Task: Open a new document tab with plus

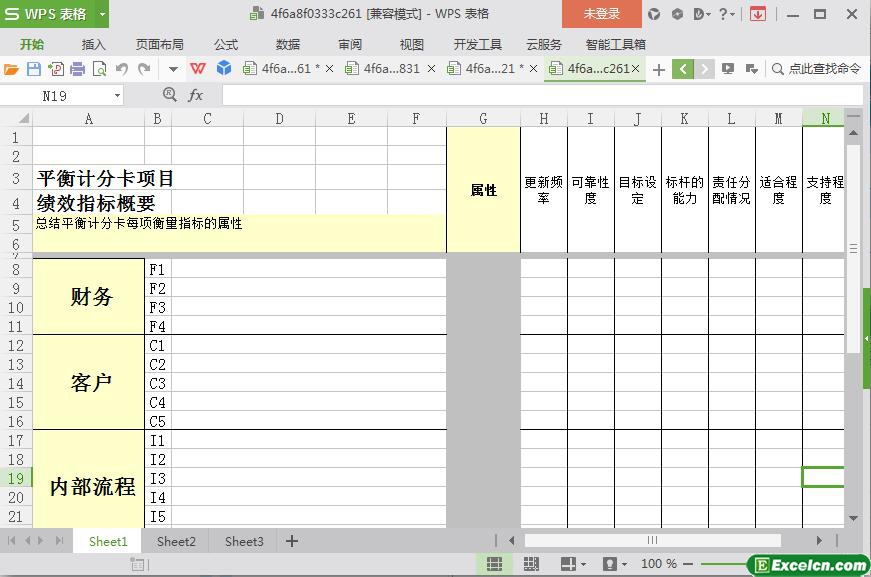Action: (x=658, y=69)
